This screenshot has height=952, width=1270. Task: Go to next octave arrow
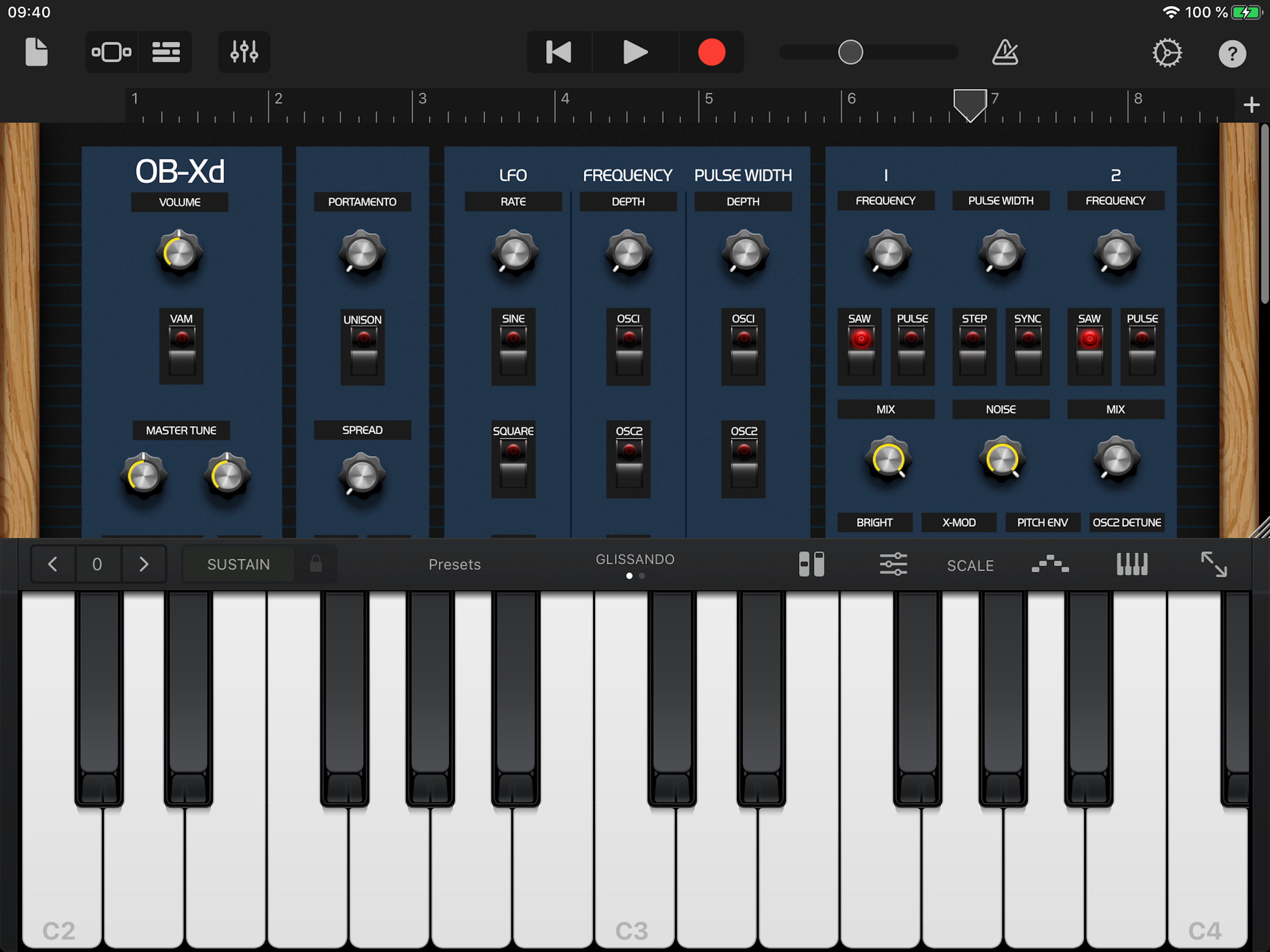[x=144, y=564]
